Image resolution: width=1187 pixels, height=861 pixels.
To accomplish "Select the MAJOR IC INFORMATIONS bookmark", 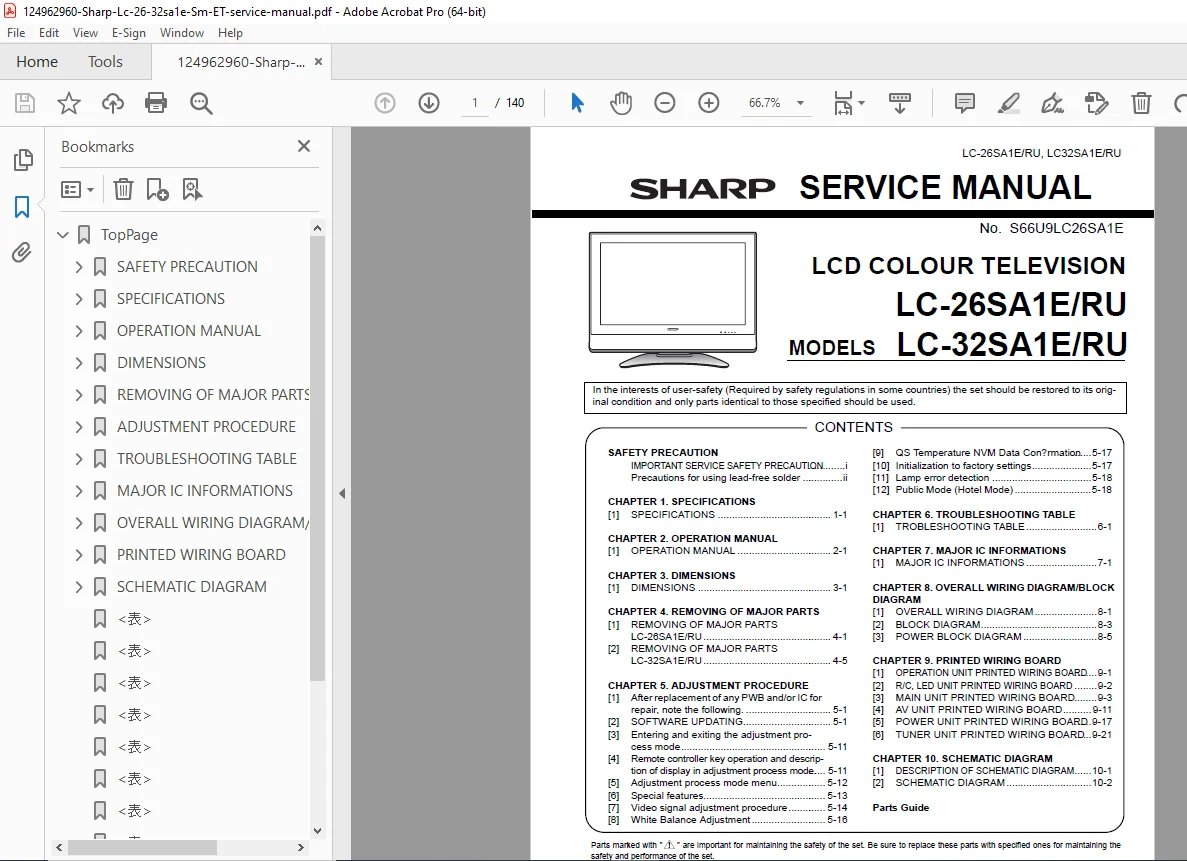I will [204, 491].
